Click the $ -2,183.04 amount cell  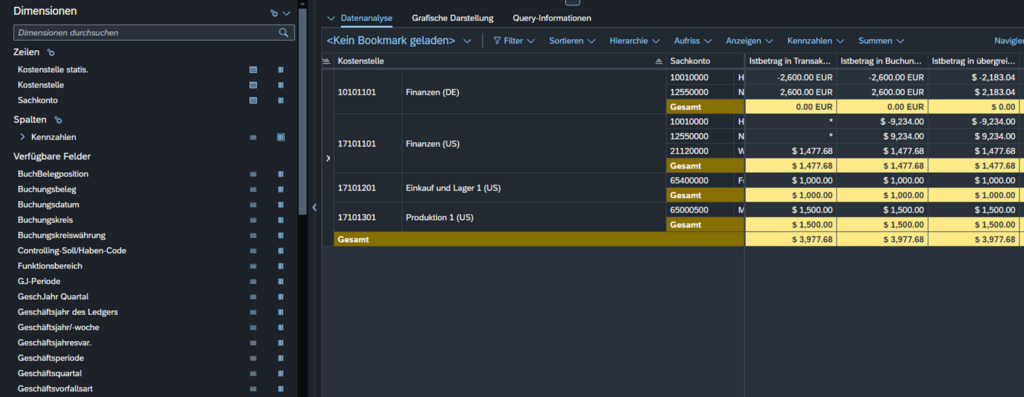[974, 77]
